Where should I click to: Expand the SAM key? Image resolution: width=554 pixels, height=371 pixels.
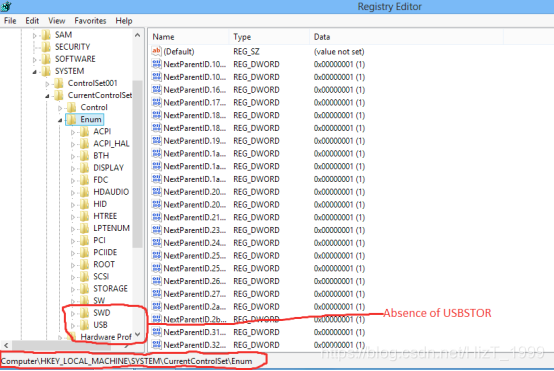(x=35, y=35)
